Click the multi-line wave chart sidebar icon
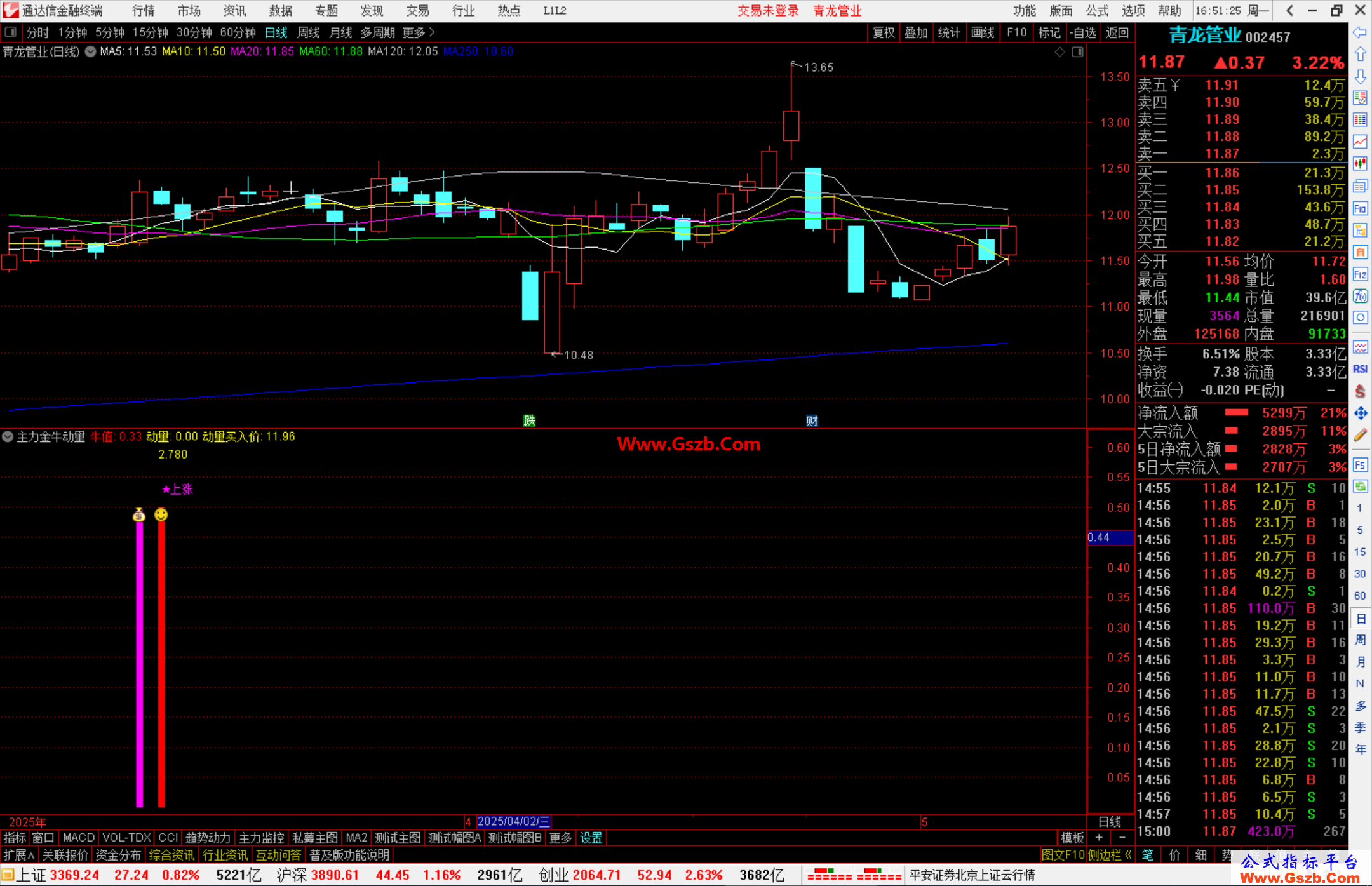1372x886 pixels. [x=1360, y=347]
